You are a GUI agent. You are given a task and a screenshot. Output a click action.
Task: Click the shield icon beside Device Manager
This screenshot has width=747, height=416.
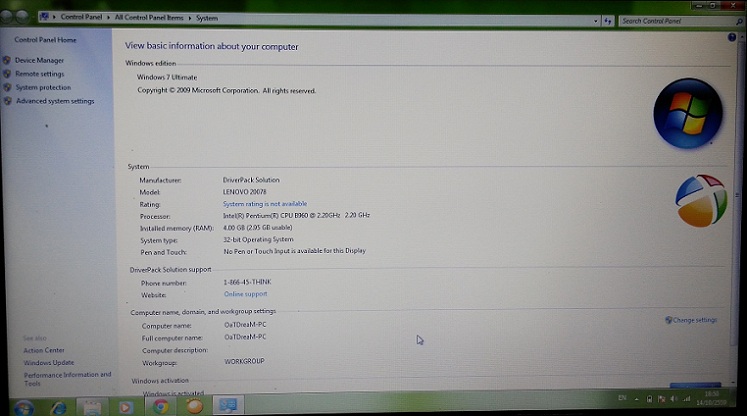(7, 61)
